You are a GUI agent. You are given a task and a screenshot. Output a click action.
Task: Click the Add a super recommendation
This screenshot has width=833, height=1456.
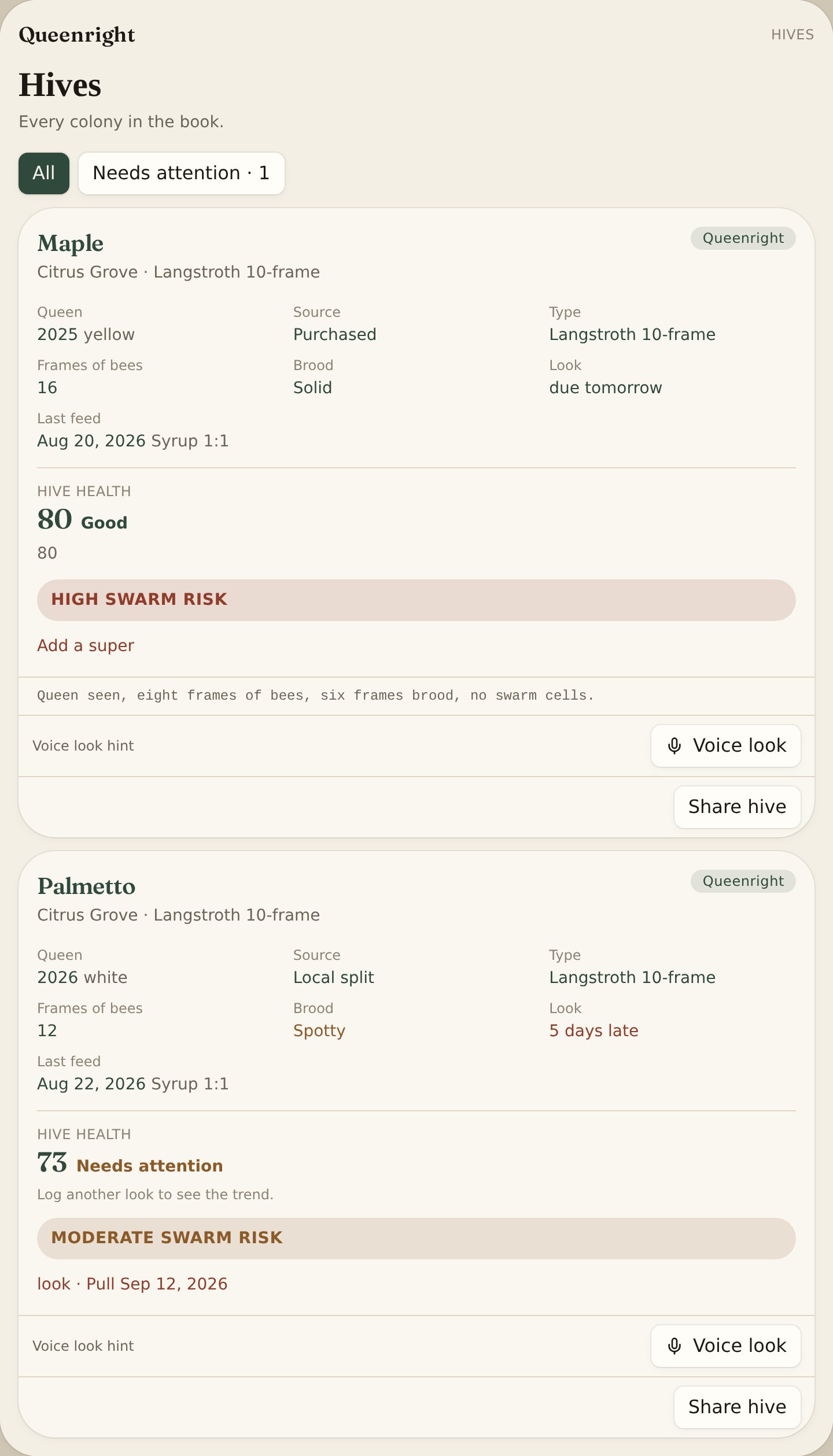point(86,645)
